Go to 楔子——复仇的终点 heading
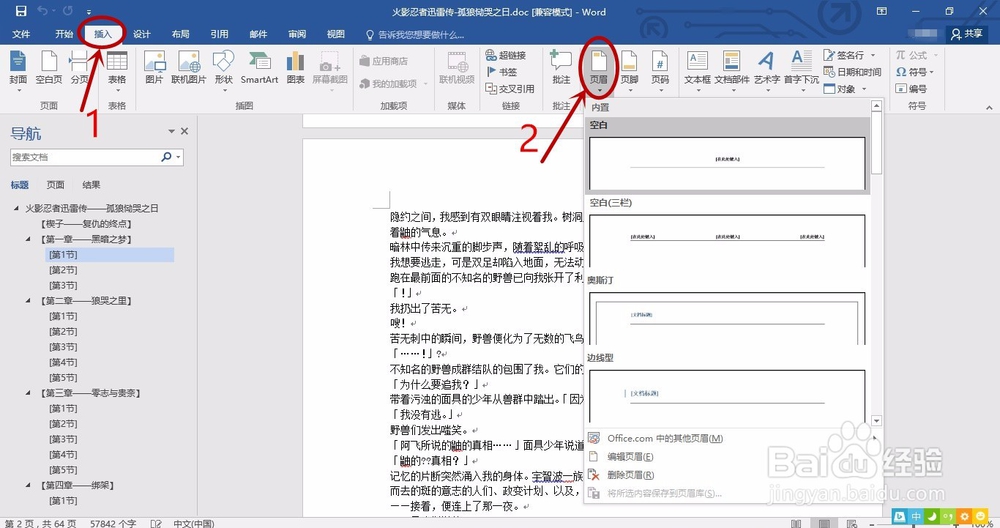The image size is (1000, 528). pyautogui.click(x=86, y=224)
